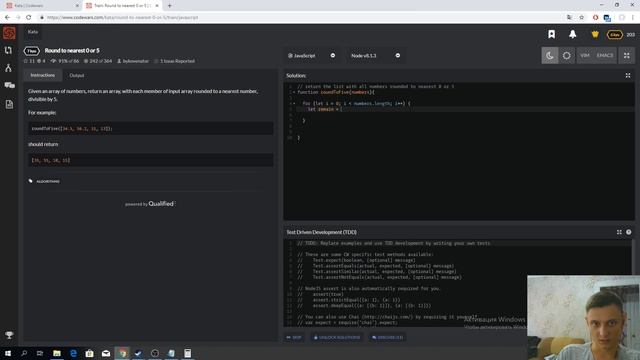
Task: Open the Windows Start menu
Action: click(x=8, y=353)
